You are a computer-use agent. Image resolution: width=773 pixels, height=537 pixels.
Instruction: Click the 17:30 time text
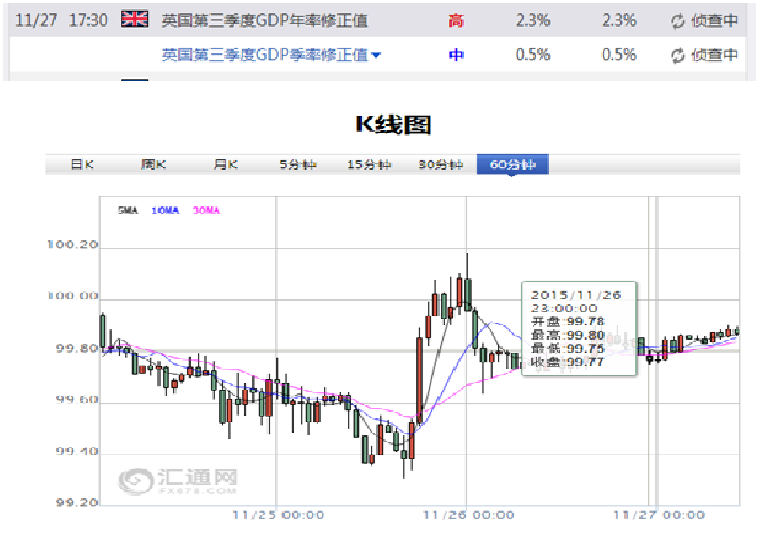click(88, 20)
